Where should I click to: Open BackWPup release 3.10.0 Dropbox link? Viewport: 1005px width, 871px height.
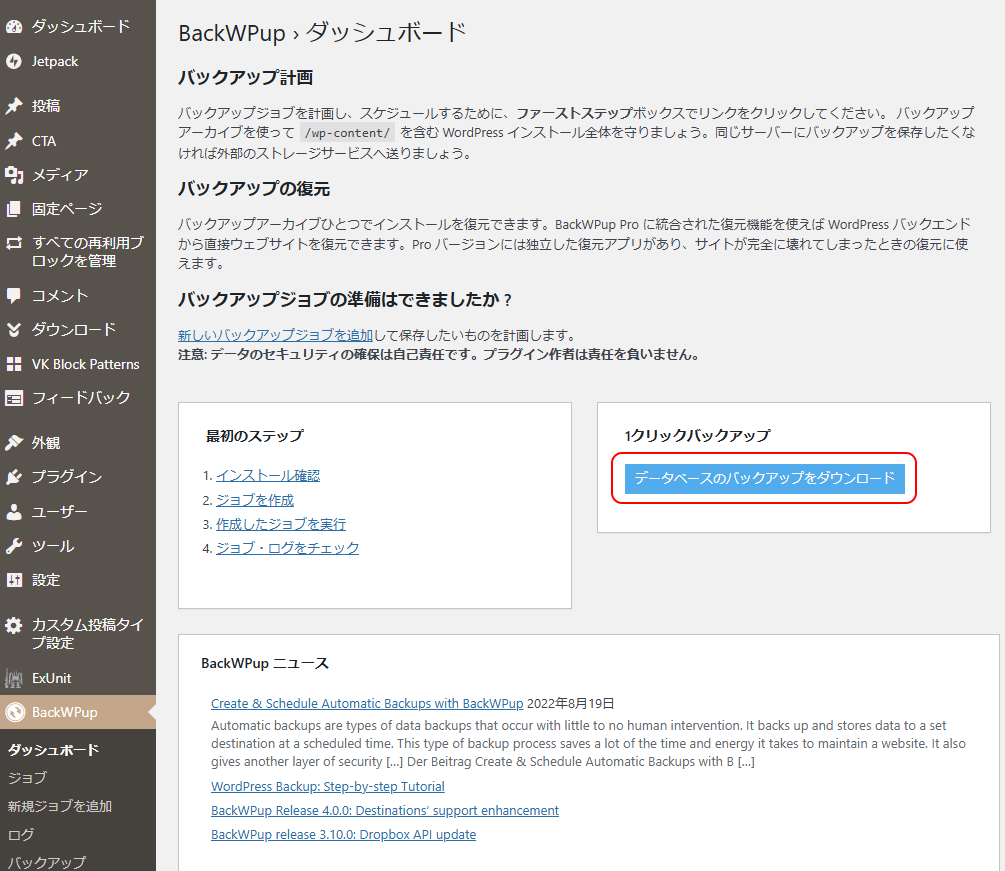click(344, 834)
